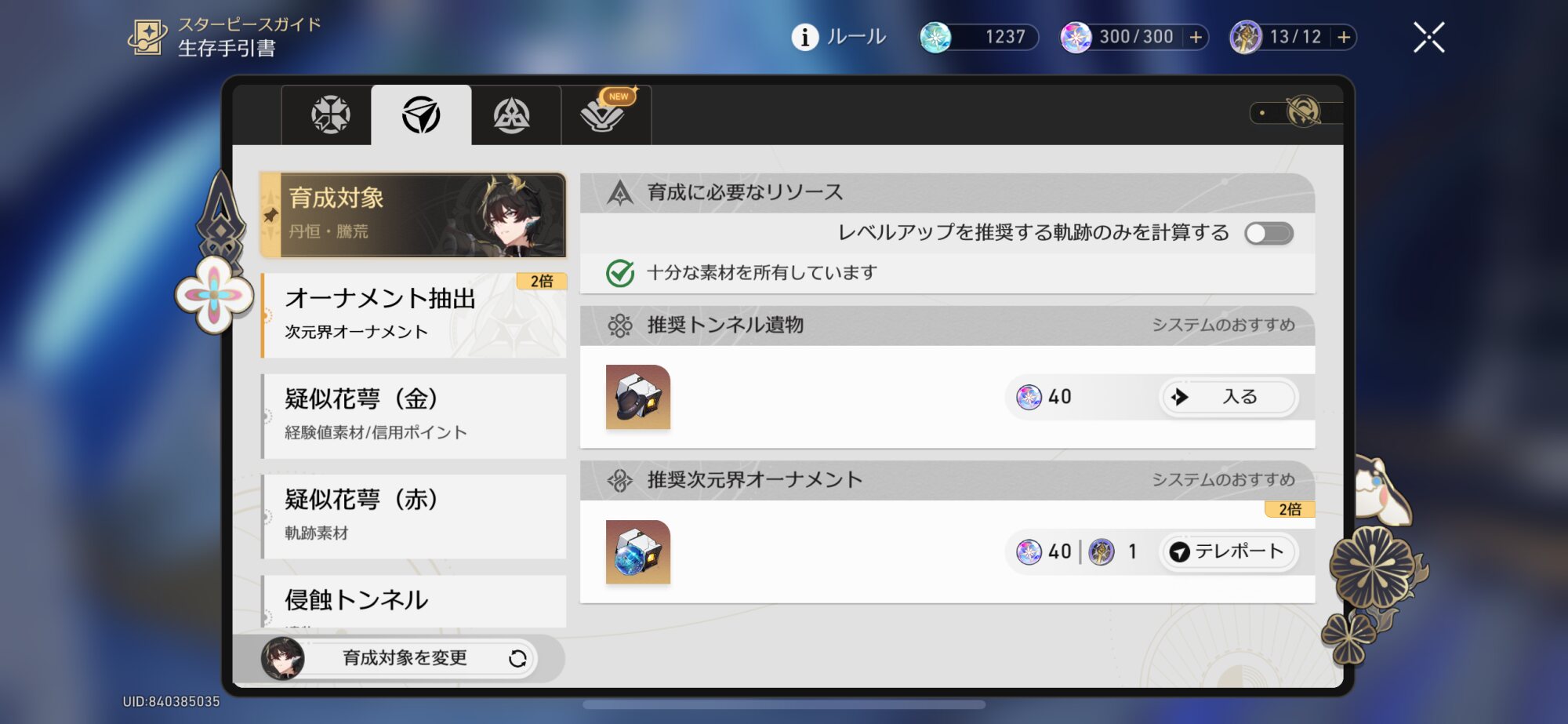
Task: Click the gold emblem icon at top right panel
Action: pos(1303,113)
